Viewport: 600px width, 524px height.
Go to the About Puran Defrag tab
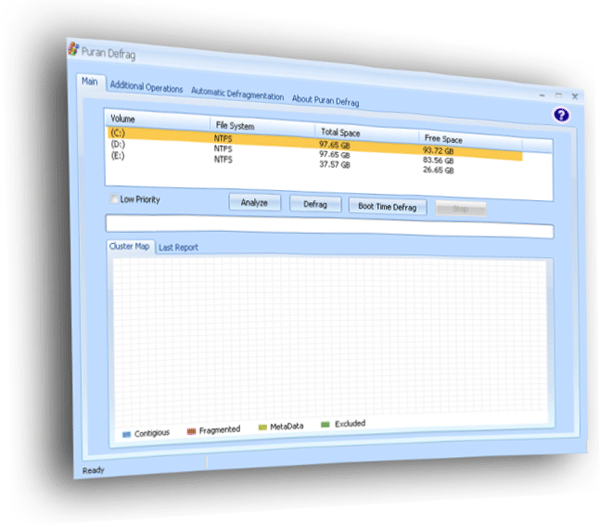click(x=325, y=101)
